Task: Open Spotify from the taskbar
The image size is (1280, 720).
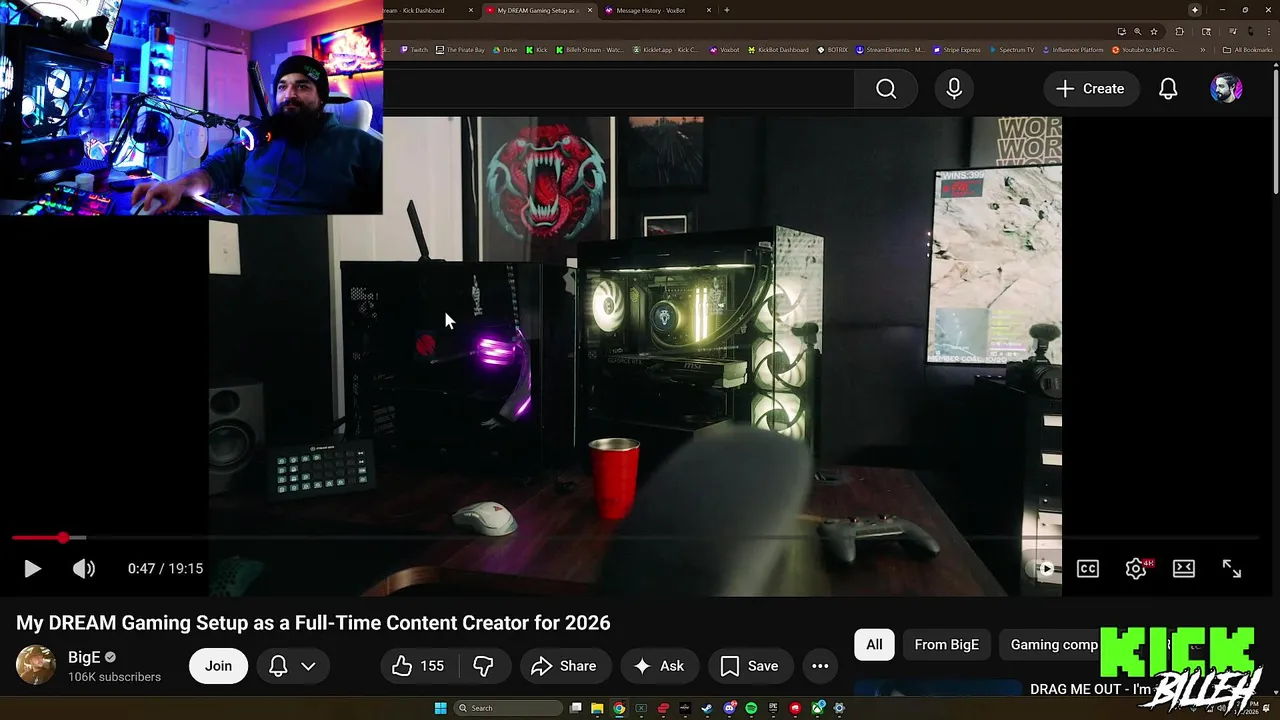Action: tap(751, 708)
